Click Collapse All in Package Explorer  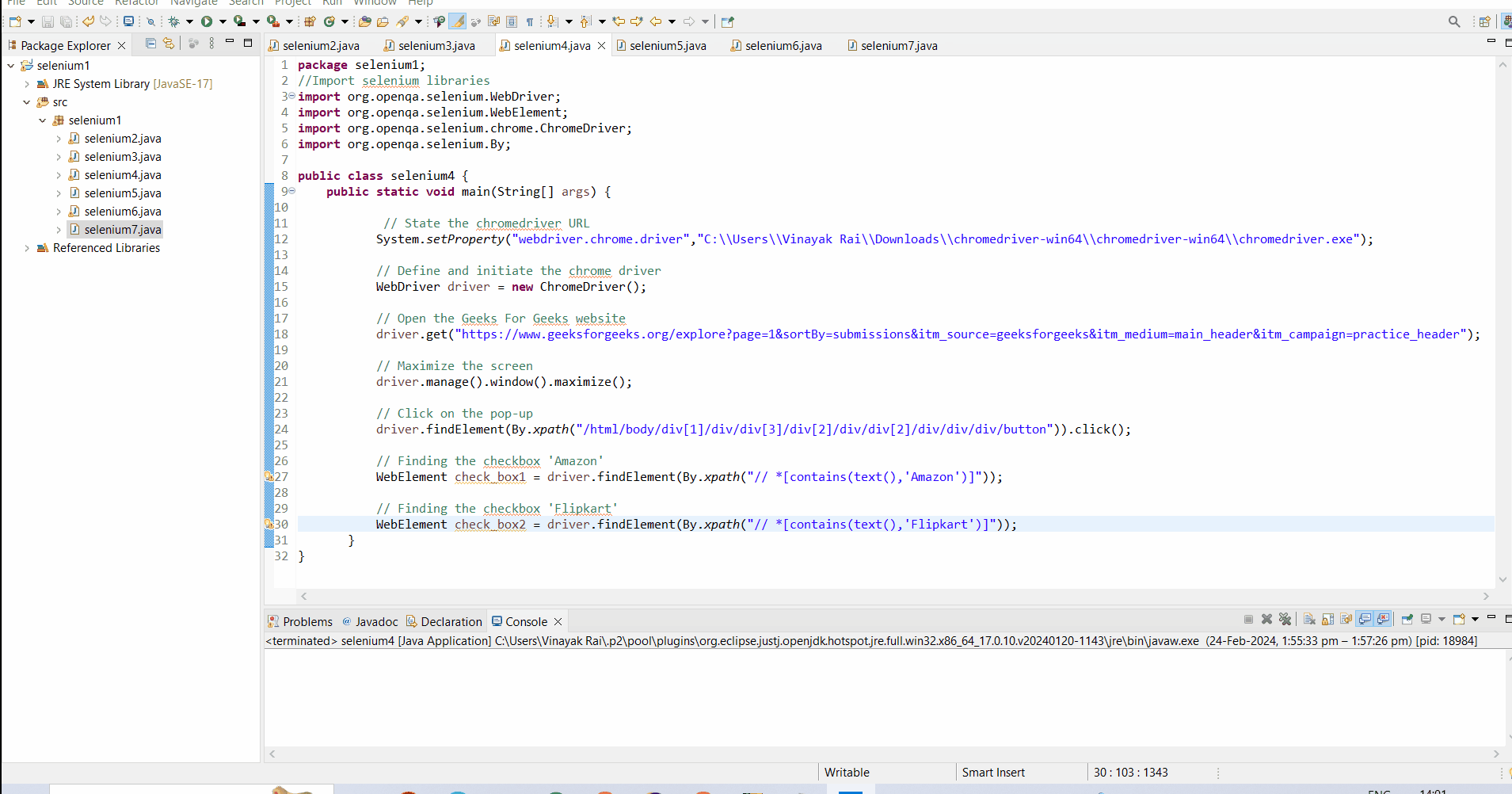[x=150, y=44]
